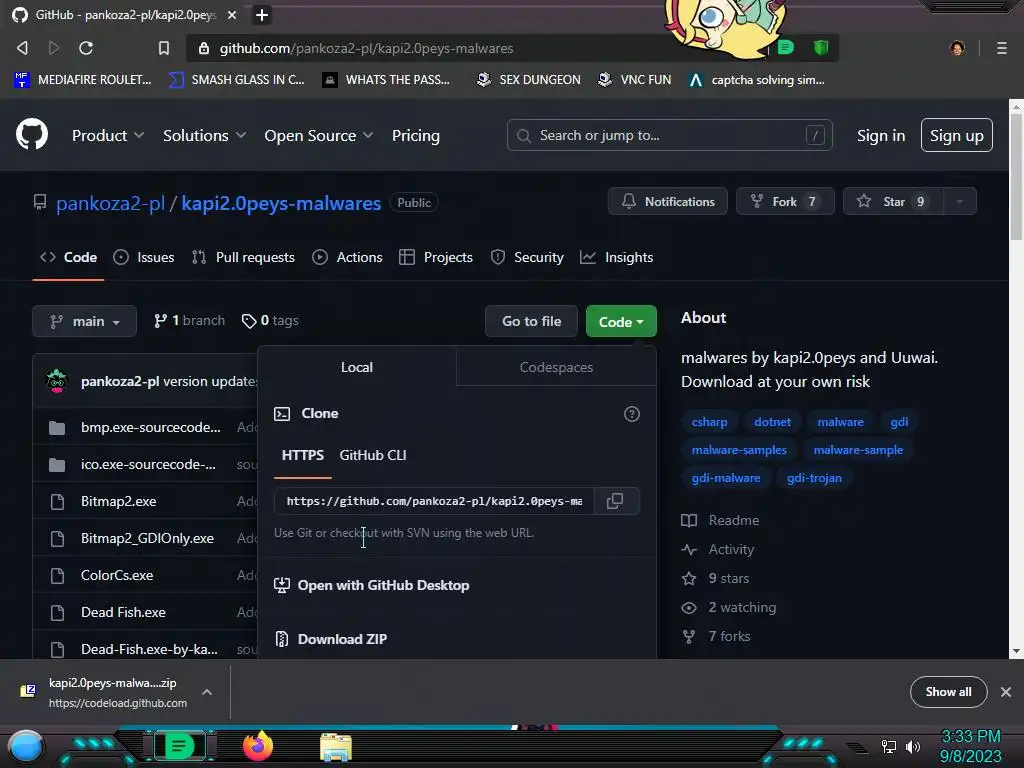Close the downloads bar
The height and width of the screenshot is (768, 1024).
pyautogui.click(x=1006, y=692)
